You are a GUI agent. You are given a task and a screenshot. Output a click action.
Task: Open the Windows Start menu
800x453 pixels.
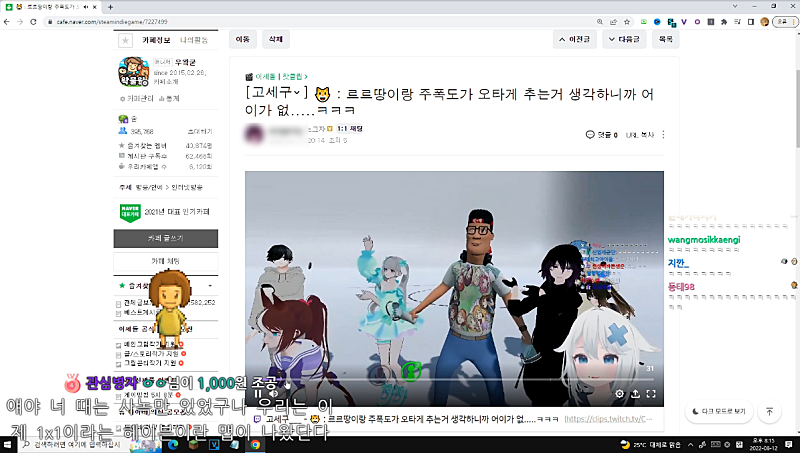tap(8, 445)
